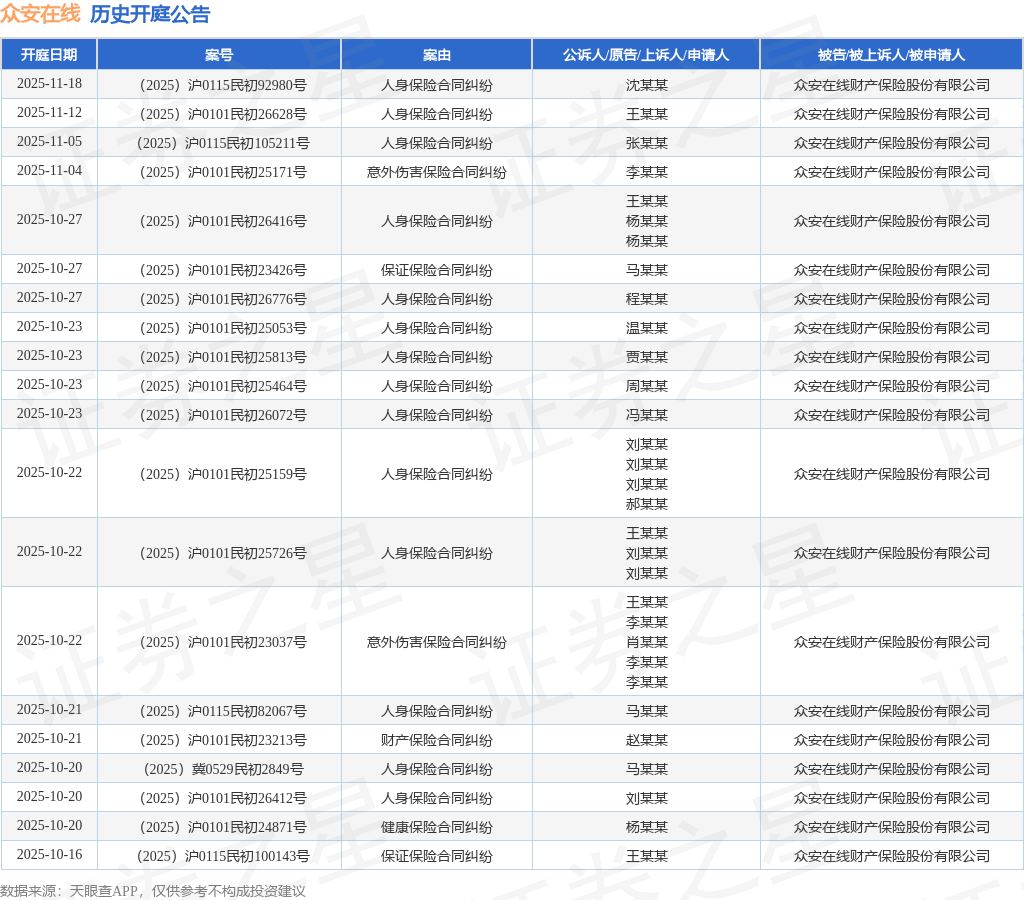Select case number 沪0101民初23213号
This screenshot has height=900, width=1024.
pyautogui.click(x=223, y=741)
